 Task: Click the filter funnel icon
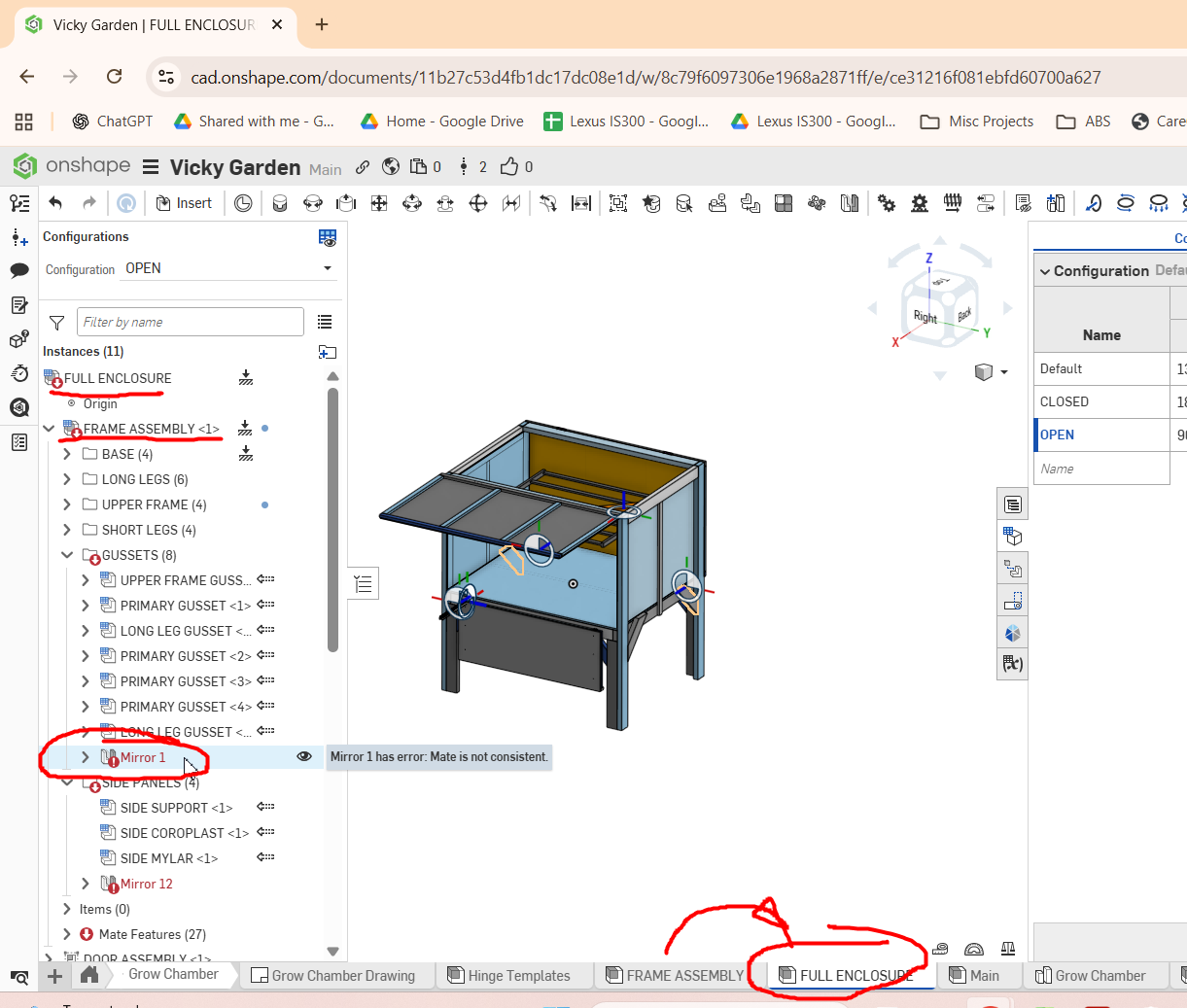point(57,323)
